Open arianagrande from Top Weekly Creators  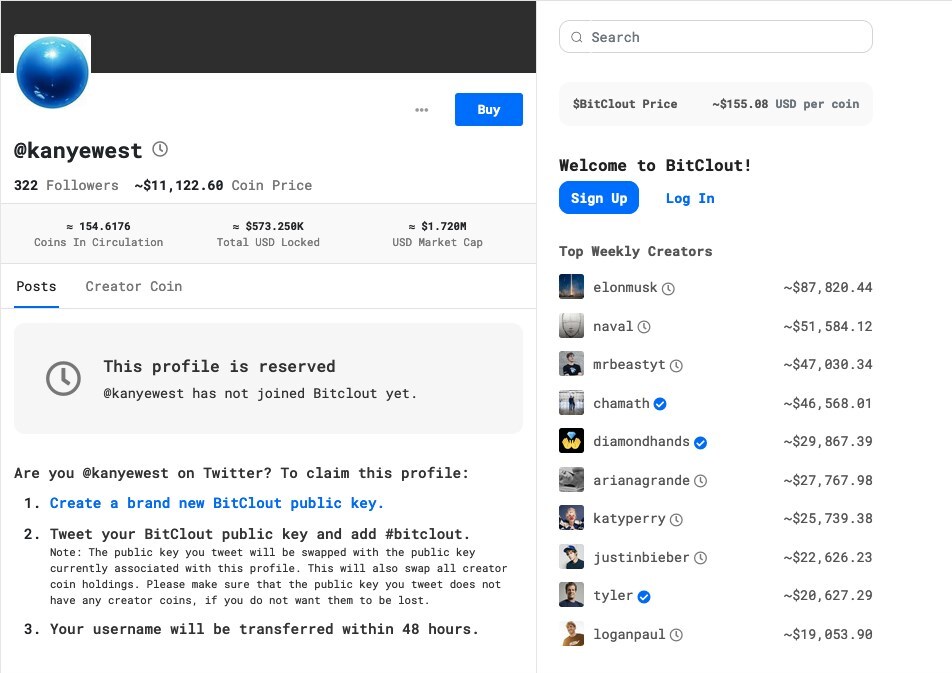point(641,480)
